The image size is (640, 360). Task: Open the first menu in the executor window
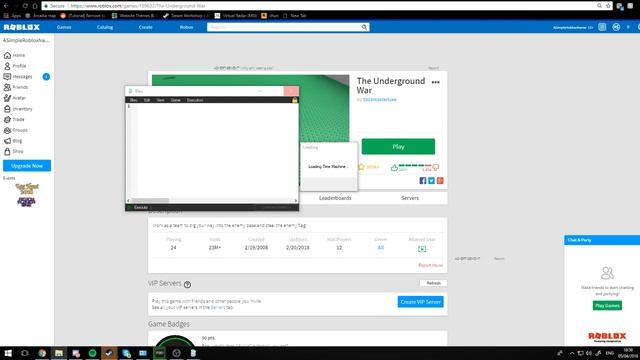click(133, 100)
